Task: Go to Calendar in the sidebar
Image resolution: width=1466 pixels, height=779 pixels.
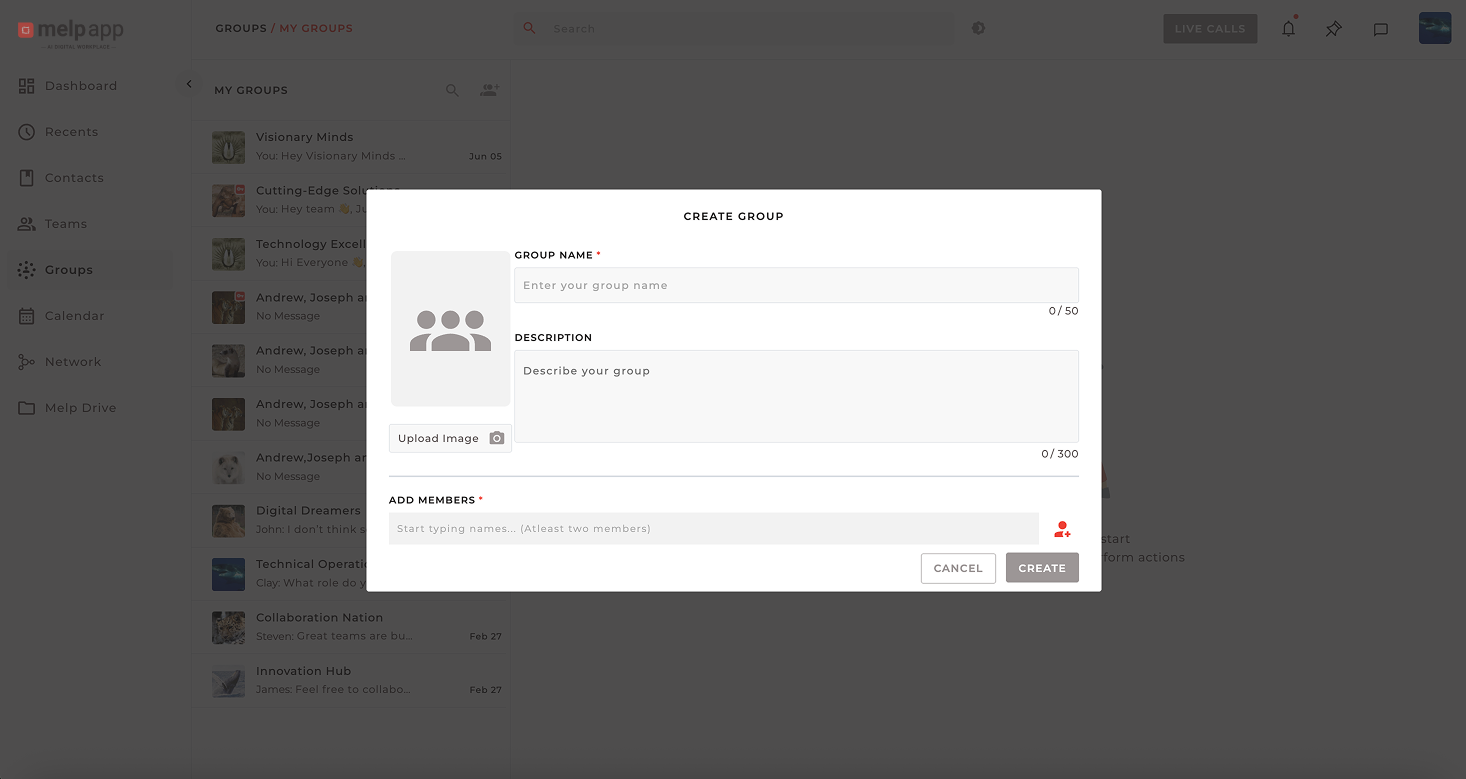Action: click(74, 316)
